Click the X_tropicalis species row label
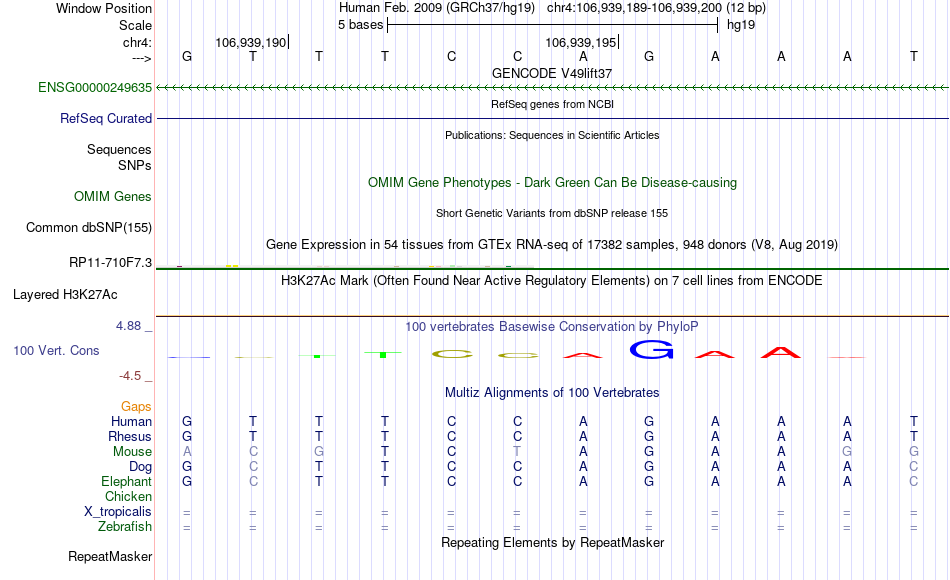The width and height of the screenshot is (950, 580). [x=118, y=512]
